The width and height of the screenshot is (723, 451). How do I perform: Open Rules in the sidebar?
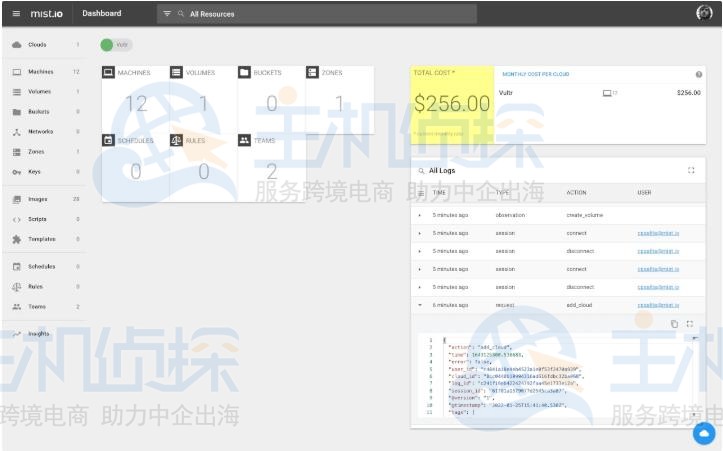coord(45,286)
